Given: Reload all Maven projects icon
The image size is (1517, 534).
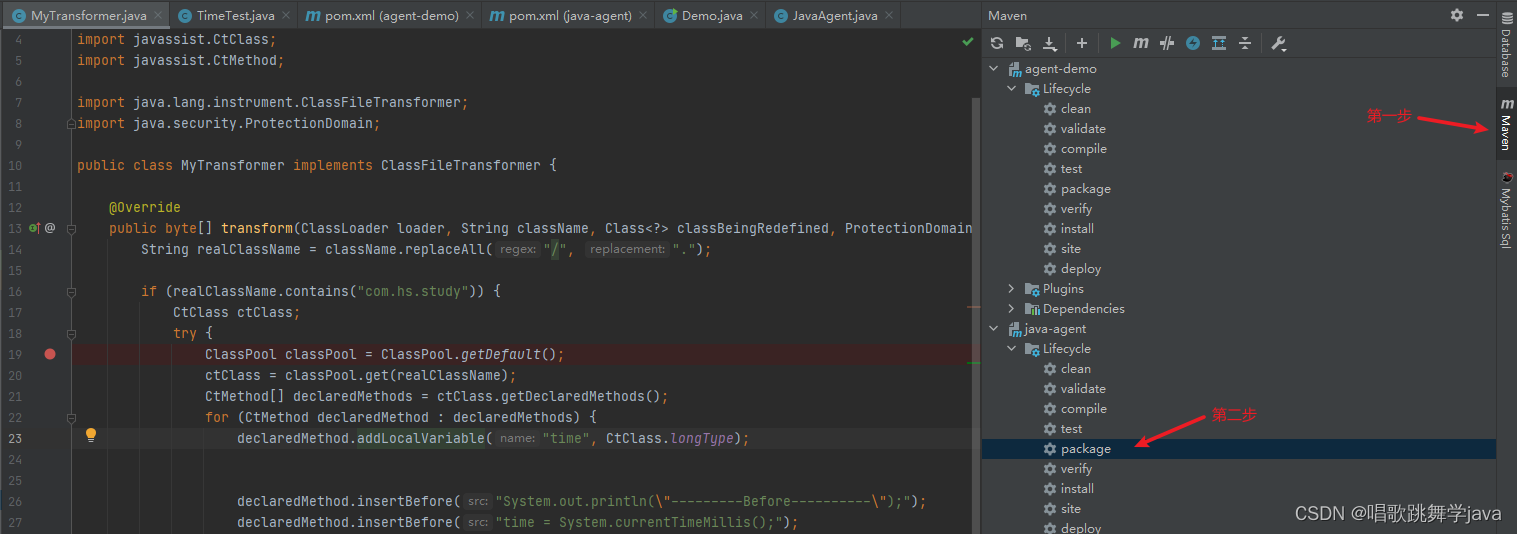Looking at the screenshot, I should point(996,43).
